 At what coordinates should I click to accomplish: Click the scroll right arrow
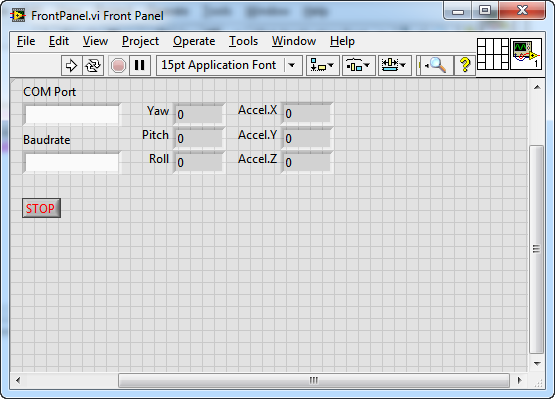click(x=519, y=381)
